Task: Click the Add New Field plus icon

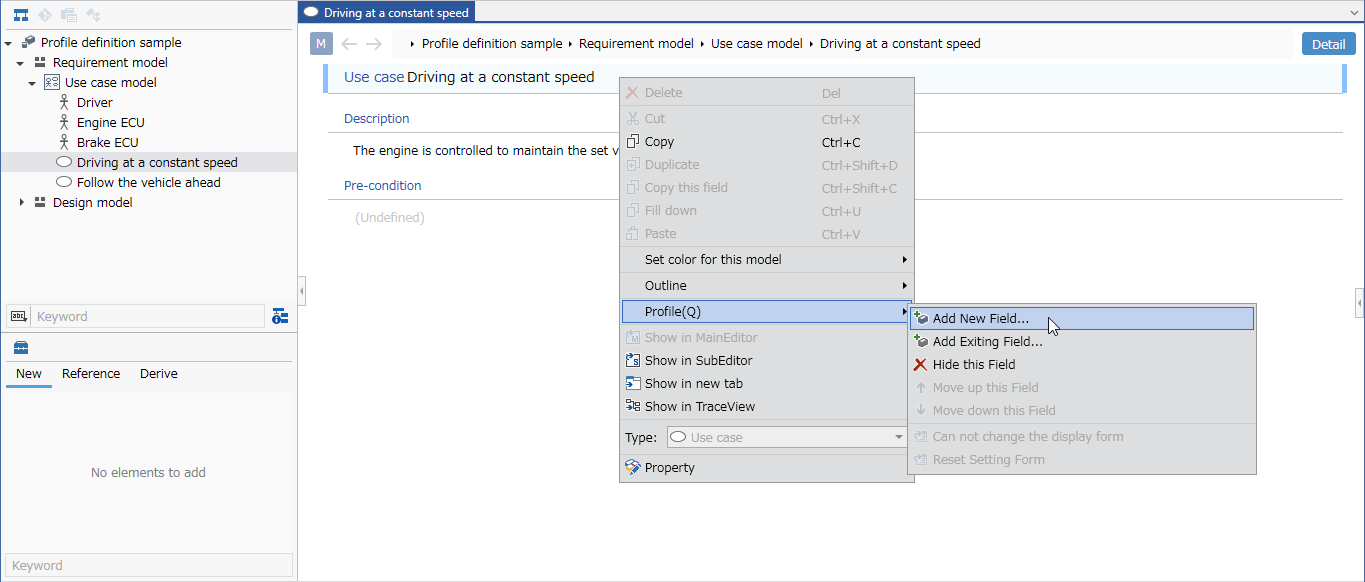Action: click(x=921, y=318)
